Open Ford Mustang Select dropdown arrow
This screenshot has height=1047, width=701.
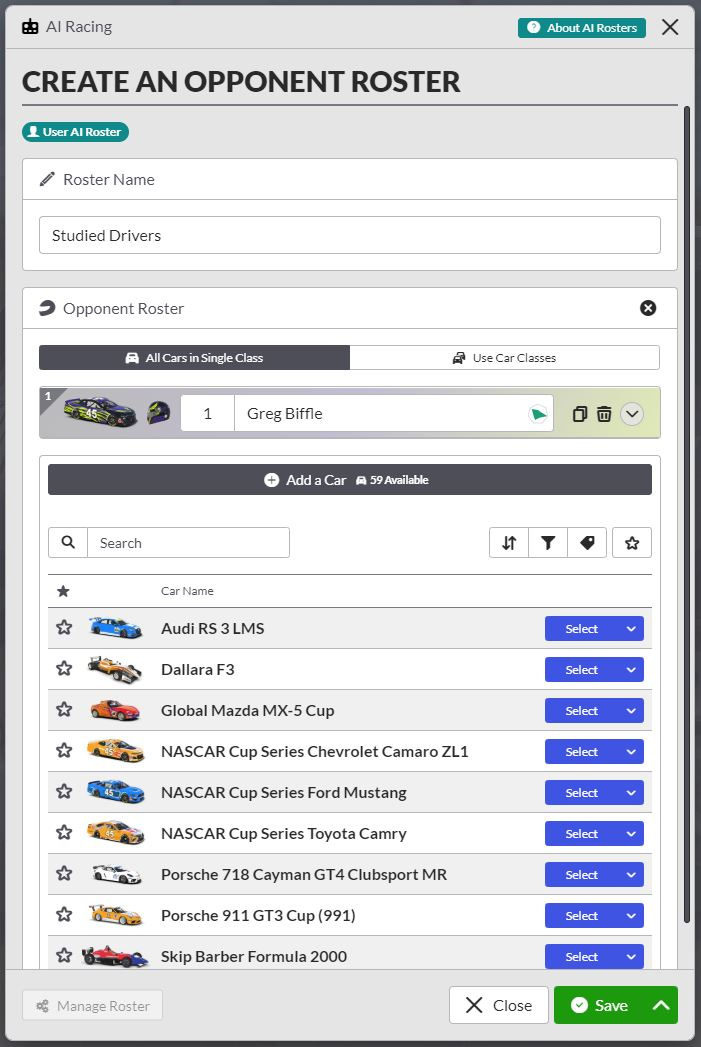coord(631,793)
